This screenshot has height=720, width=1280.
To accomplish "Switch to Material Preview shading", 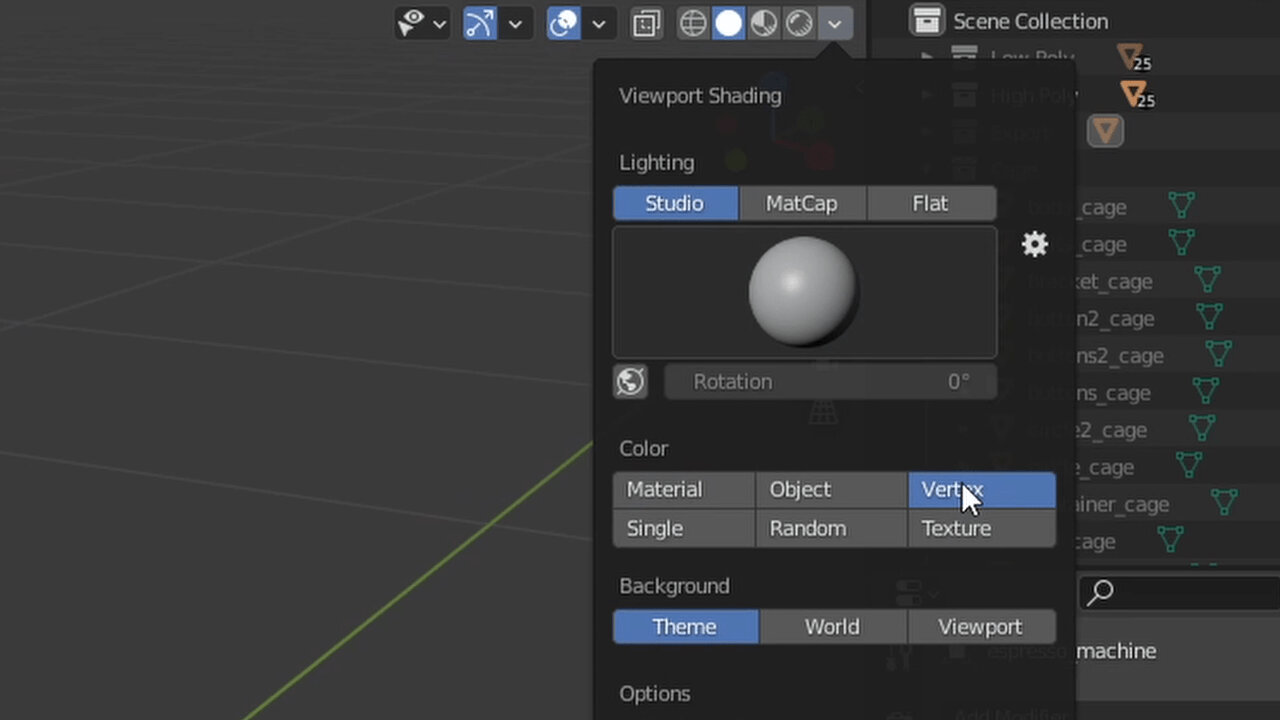I will pyautogui.click(x=763, y=23).
